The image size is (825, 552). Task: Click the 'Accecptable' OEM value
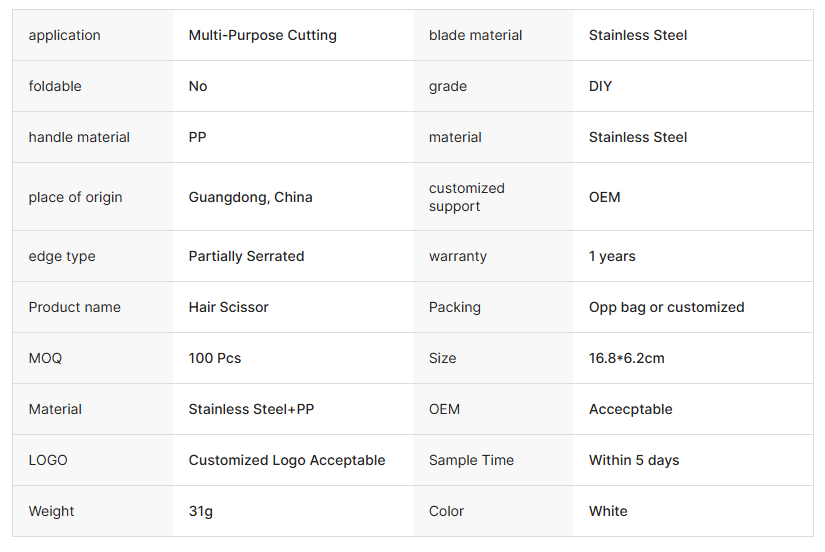coord(630,409)
